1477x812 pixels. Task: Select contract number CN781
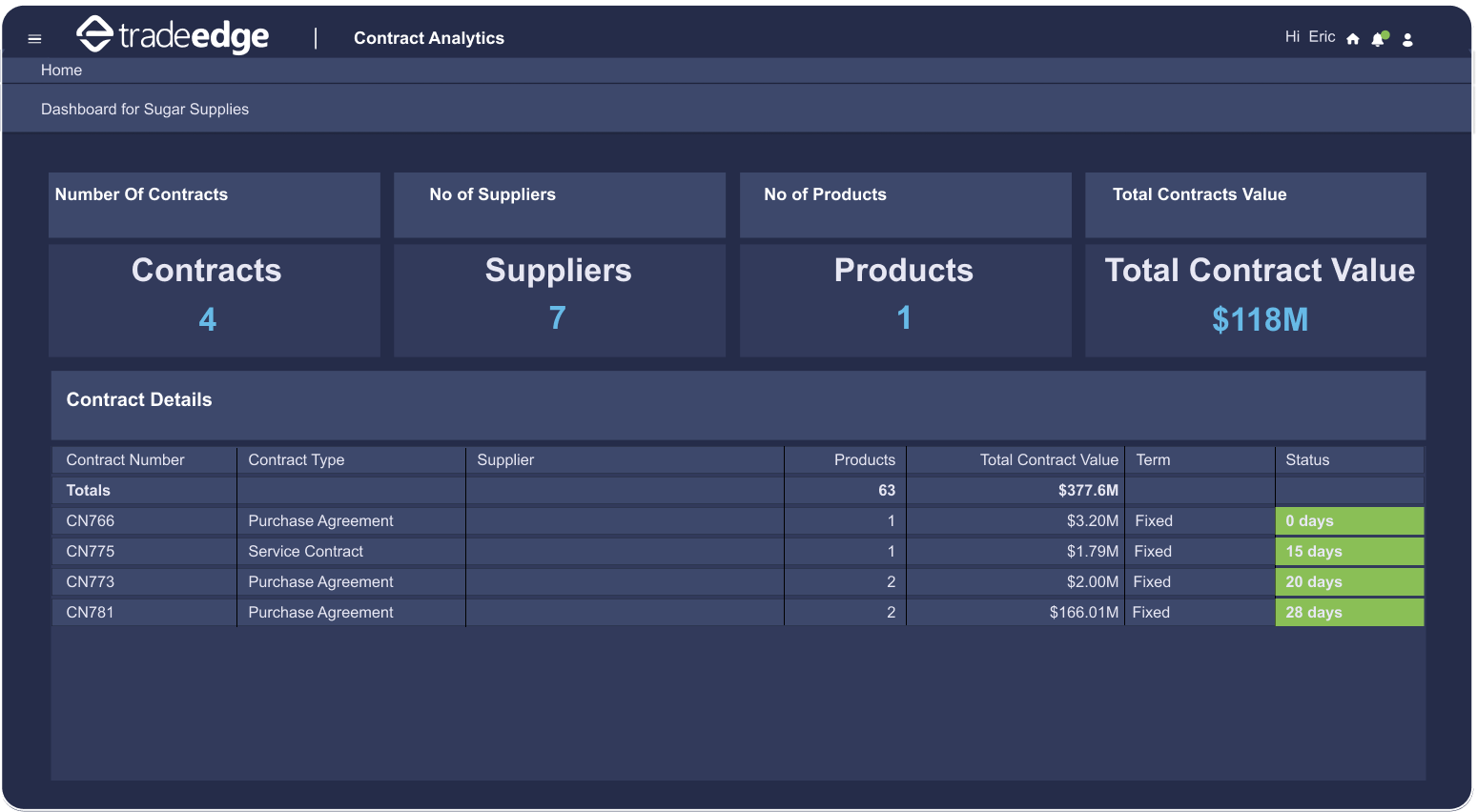[91, 613]
